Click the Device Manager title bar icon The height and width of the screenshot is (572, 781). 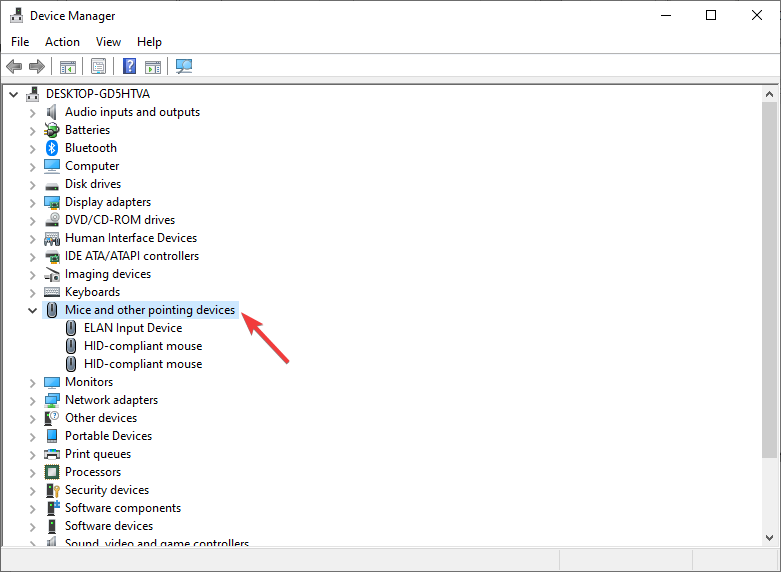coord(16,15)
